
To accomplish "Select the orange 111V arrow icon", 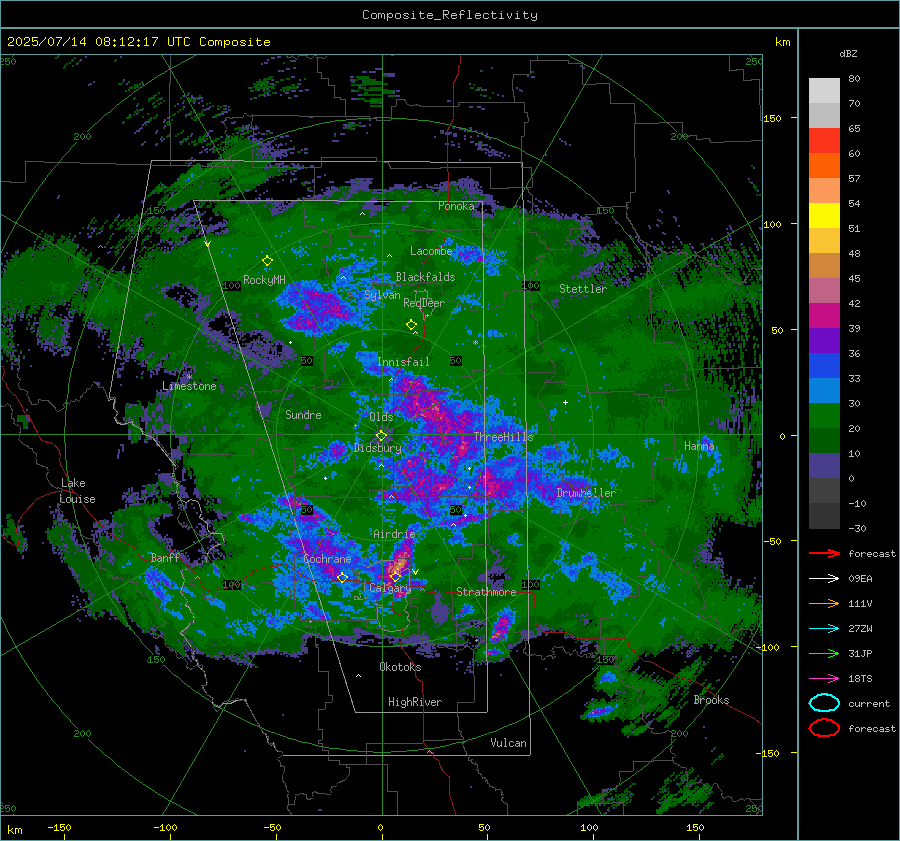I will (x=824, y=603).
